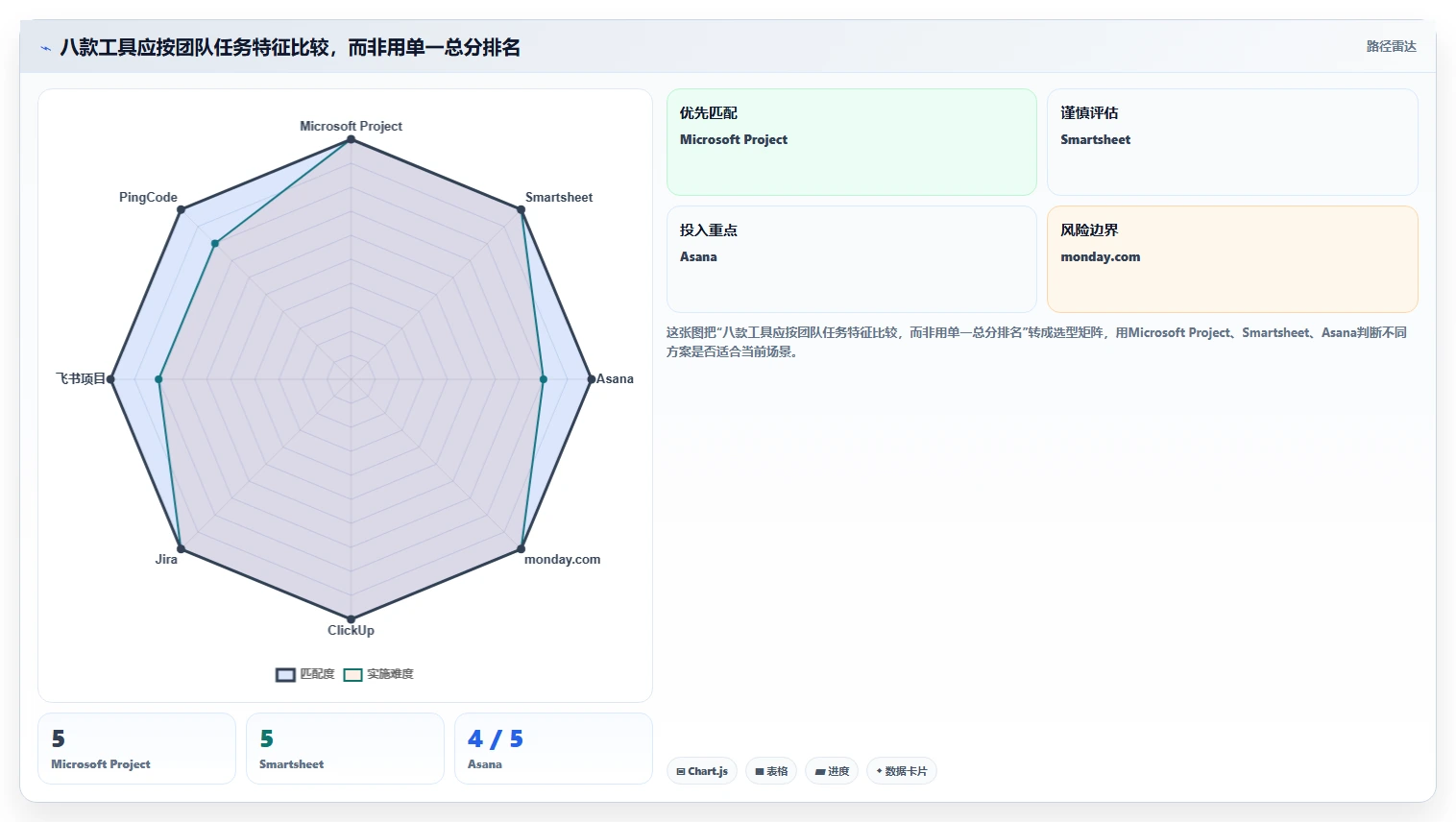Image resolution: width=1456 pixels, height=822 pixels.
Task: Select the stat card showing 5 Microsoft Project
Action: (x=136, y=749)
